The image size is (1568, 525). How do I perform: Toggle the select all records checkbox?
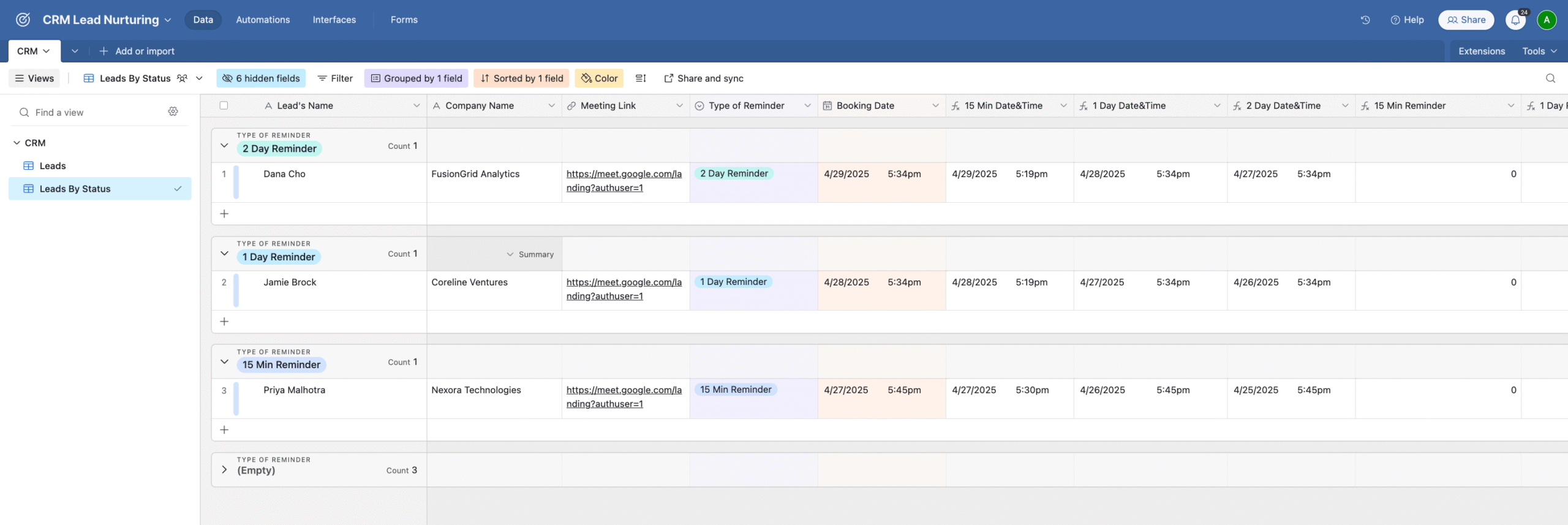pyautogui.click(x=224, y=105)
